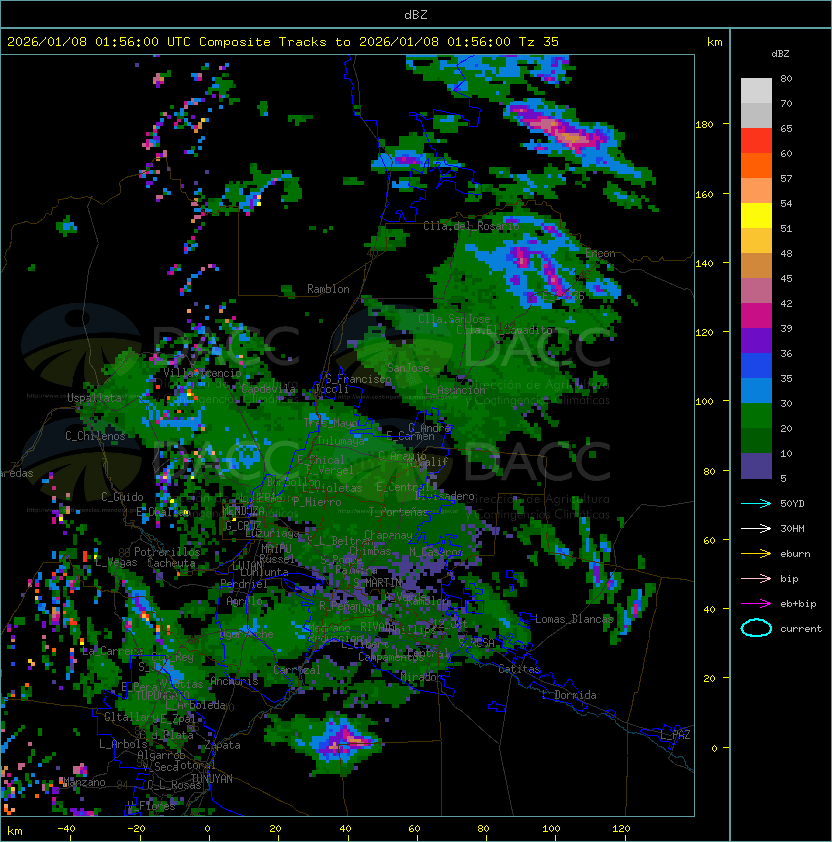832x842 pixels.
Task: Click the 'L_PAZ' map label
Action: [675, 735]
